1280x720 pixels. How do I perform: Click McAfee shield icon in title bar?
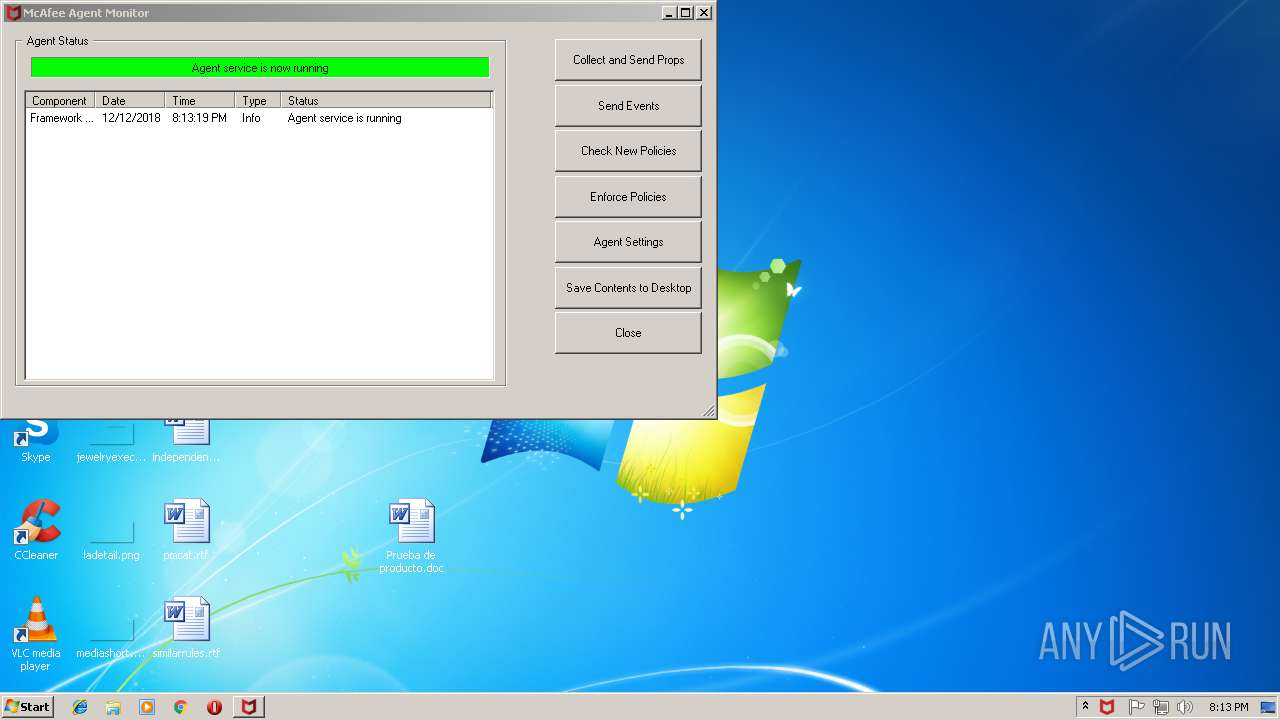click(12, 13)
